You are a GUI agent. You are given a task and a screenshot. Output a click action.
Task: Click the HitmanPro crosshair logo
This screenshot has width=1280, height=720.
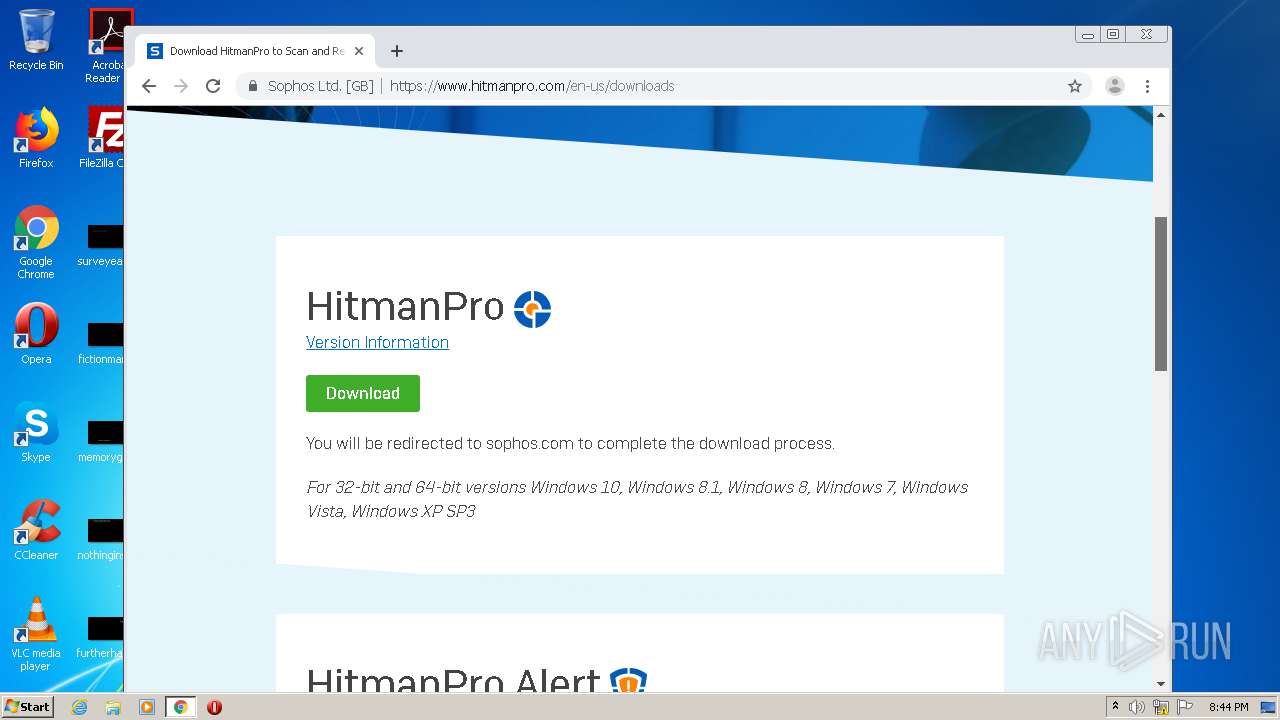click(532, 309)
